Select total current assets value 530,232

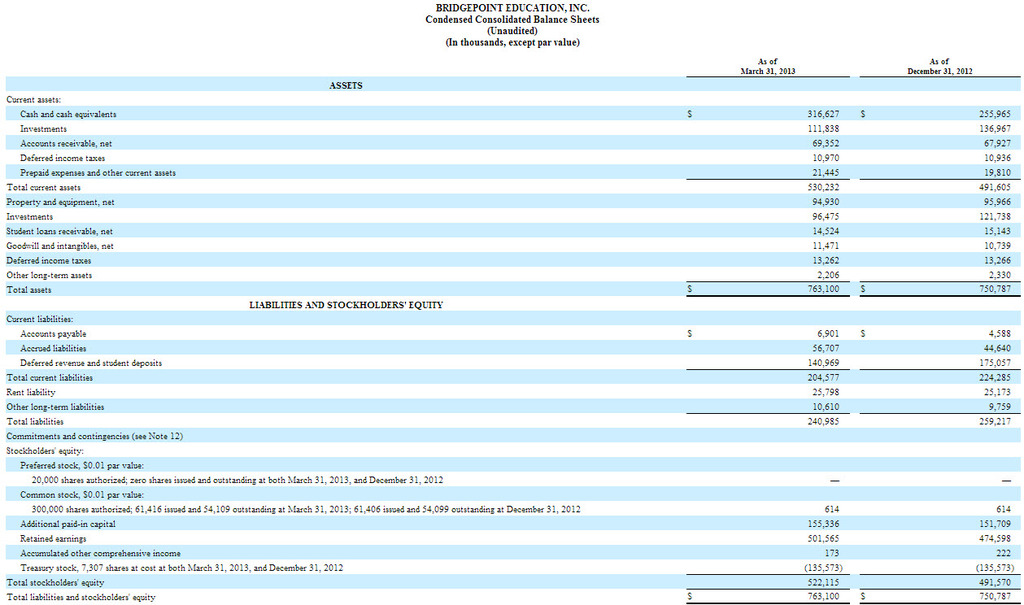[824, 188]
